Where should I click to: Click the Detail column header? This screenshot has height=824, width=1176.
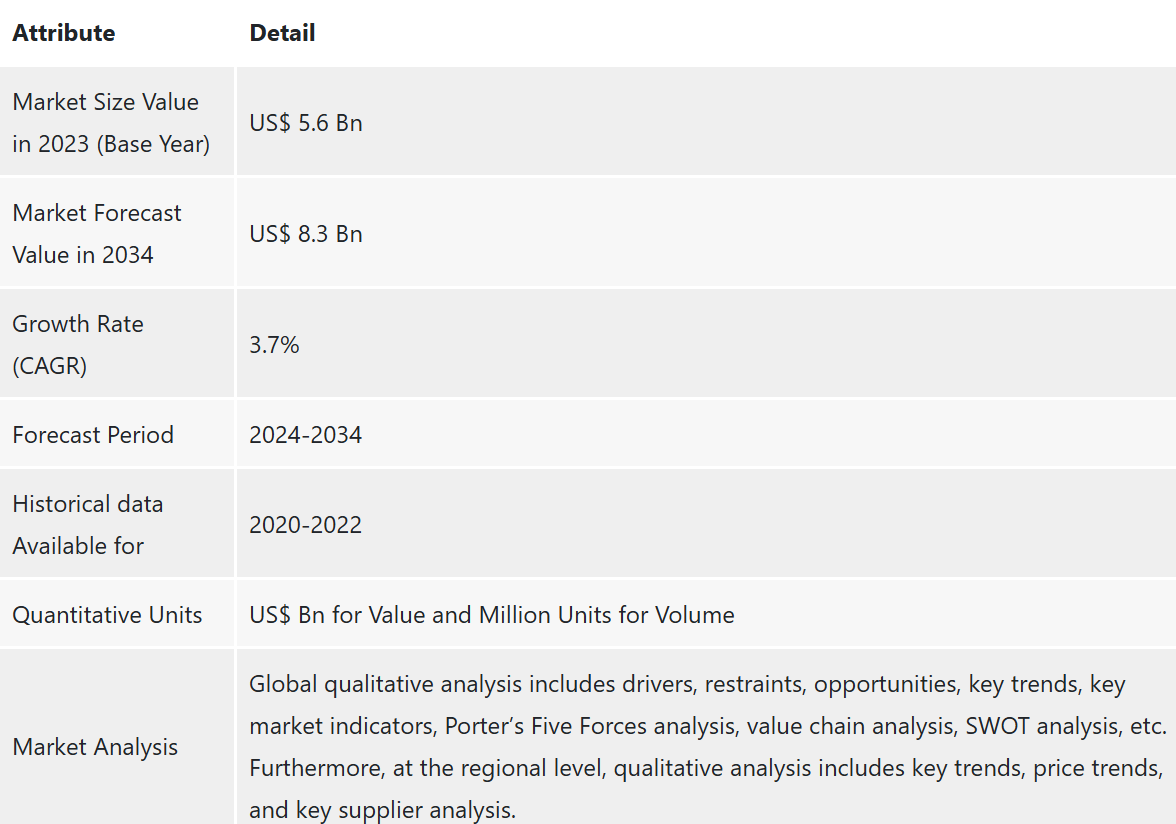[x=282, y=33]
